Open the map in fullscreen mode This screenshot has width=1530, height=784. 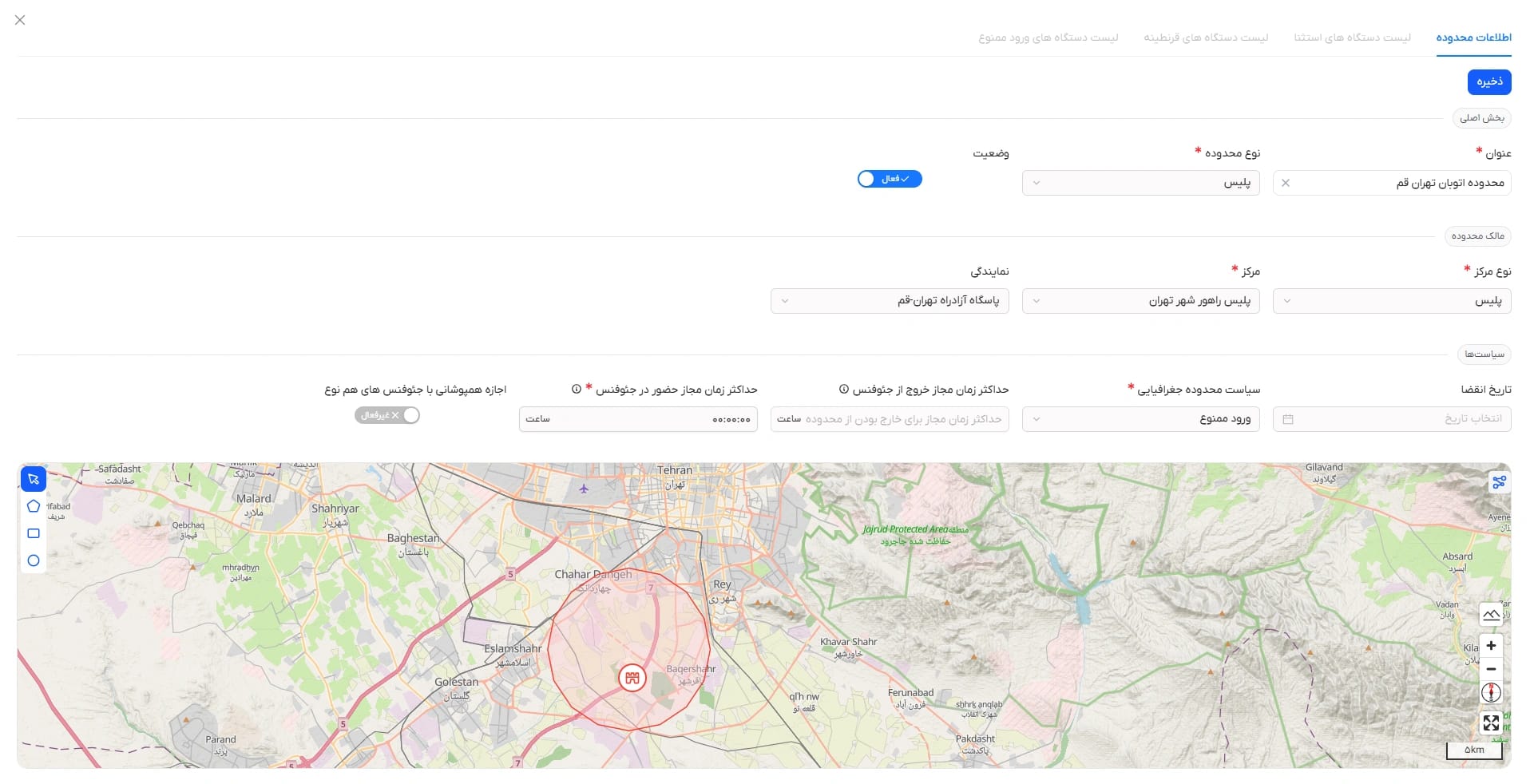1491,723
